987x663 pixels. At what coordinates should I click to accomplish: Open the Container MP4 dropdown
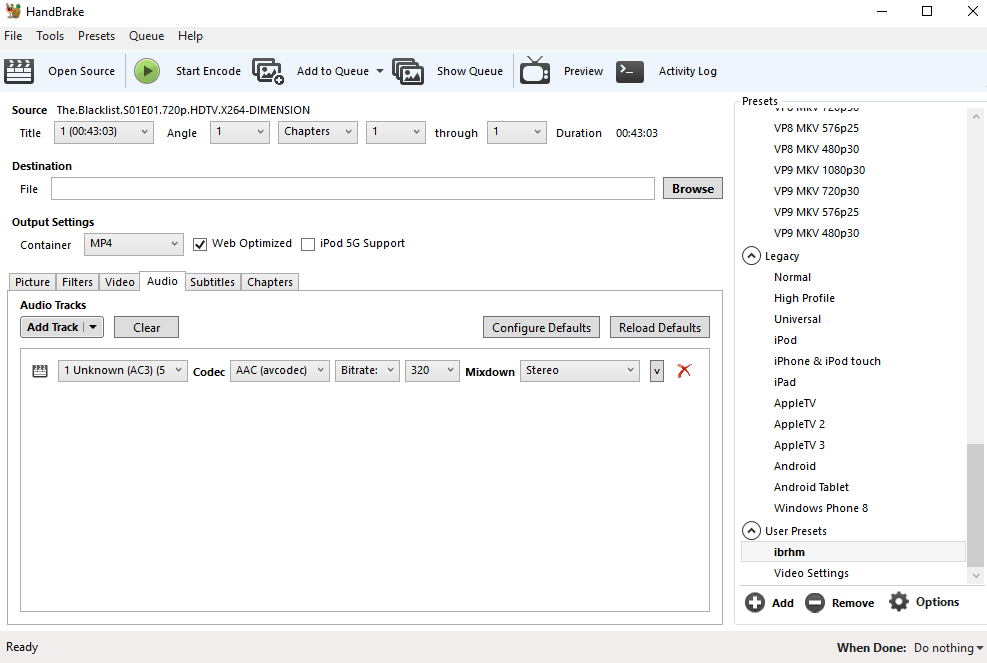click(134, 244)
